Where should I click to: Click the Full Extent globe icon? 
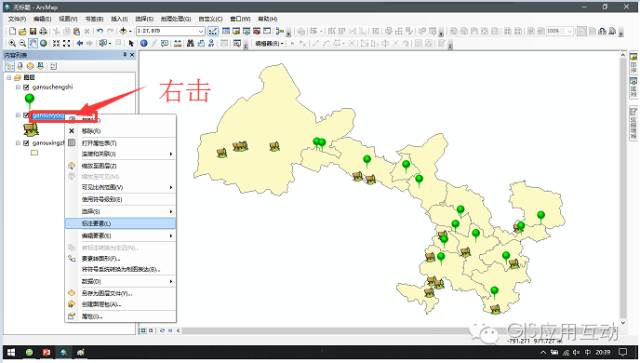43,43
